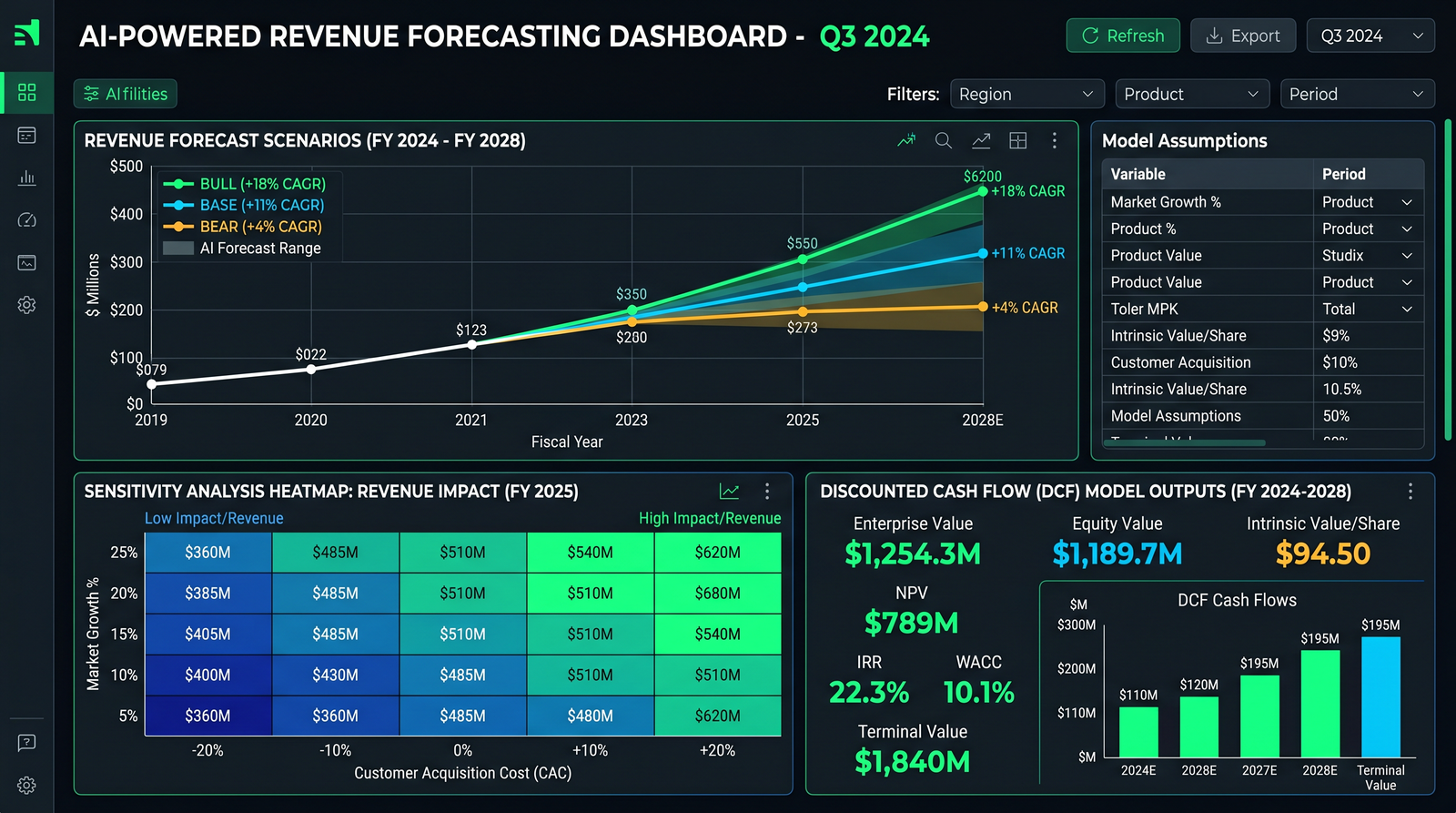
Task: Click the $680M heatmap cell
Action: click(718, 594)
